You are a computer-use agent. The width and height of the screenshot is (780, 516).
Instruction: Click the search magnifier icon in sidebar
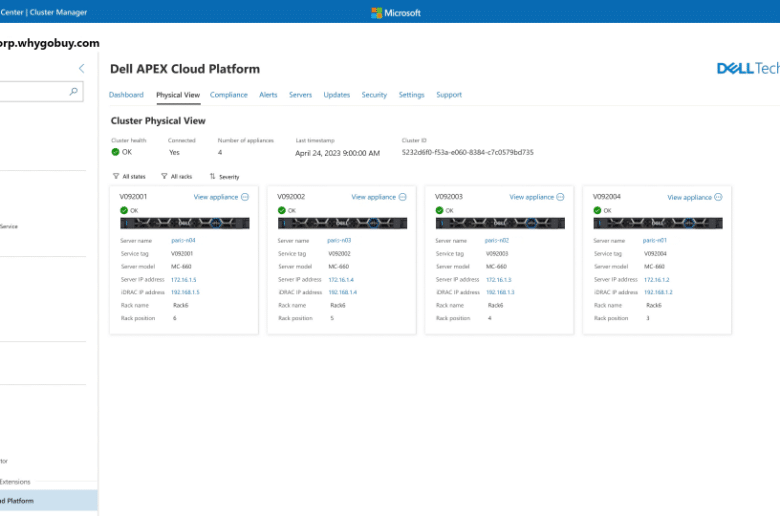74,91
